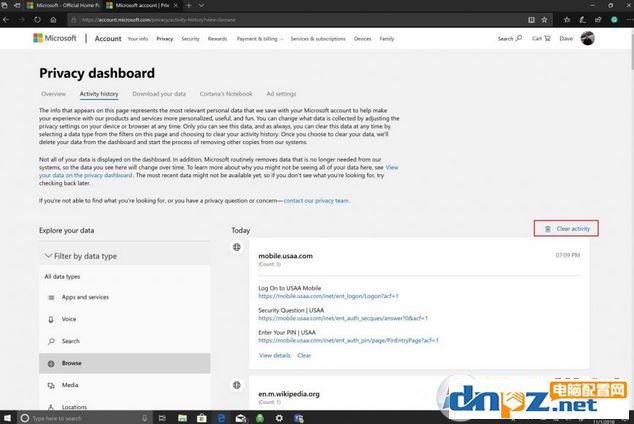Close the Microsoft account tab

(x=175, y=6)
